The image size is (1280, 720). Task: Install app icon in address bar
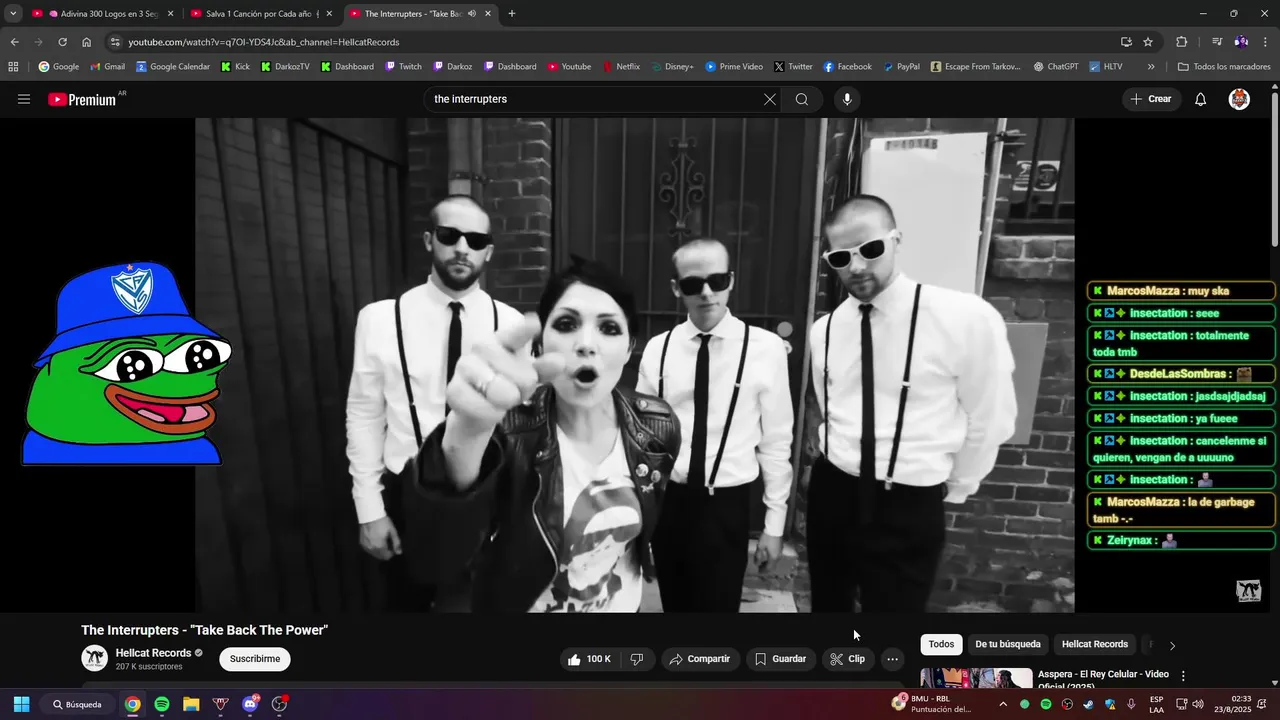pos(1126,42)
